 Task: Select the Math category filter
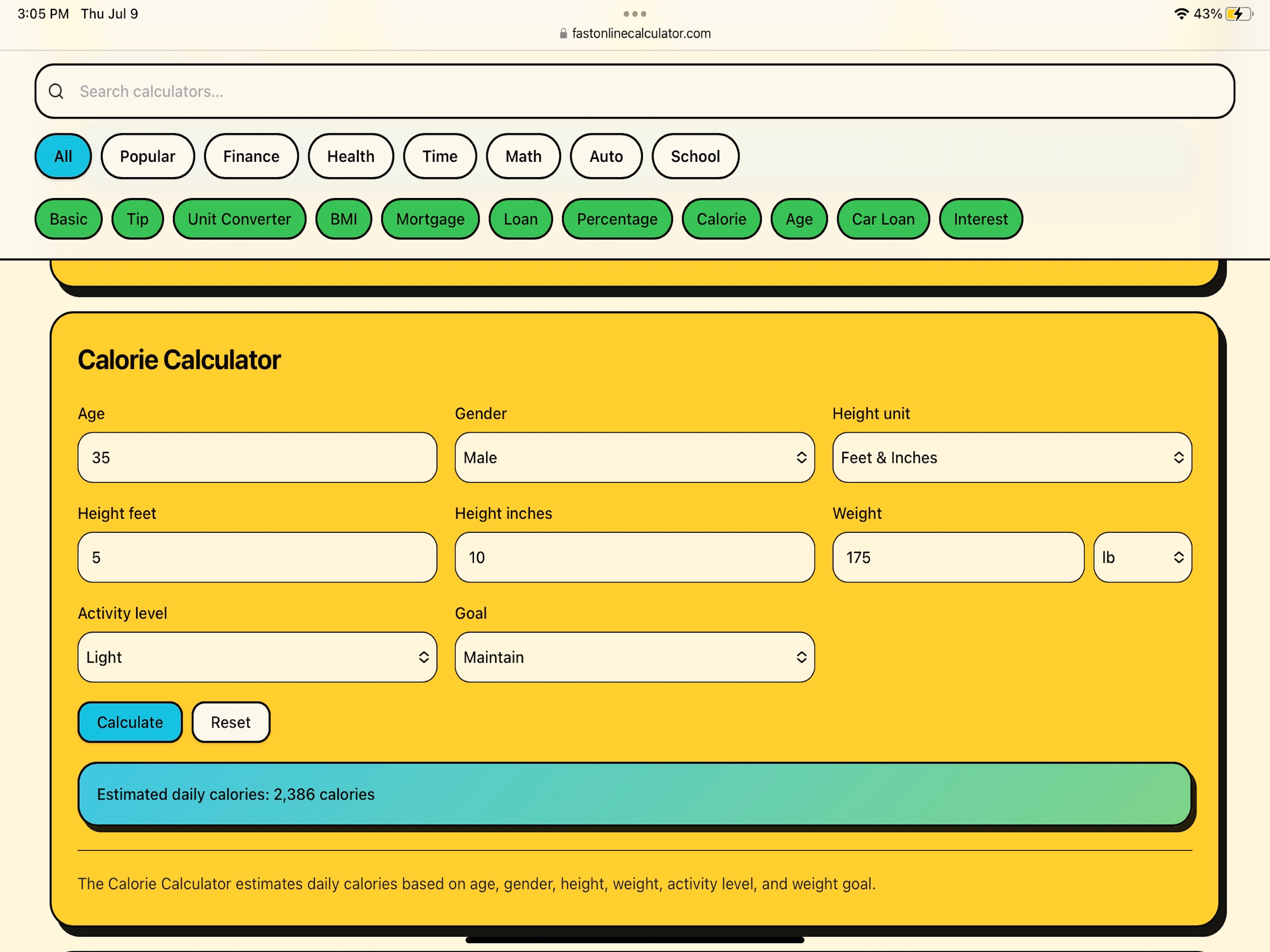pyautogui.click(x=523, y=156)
